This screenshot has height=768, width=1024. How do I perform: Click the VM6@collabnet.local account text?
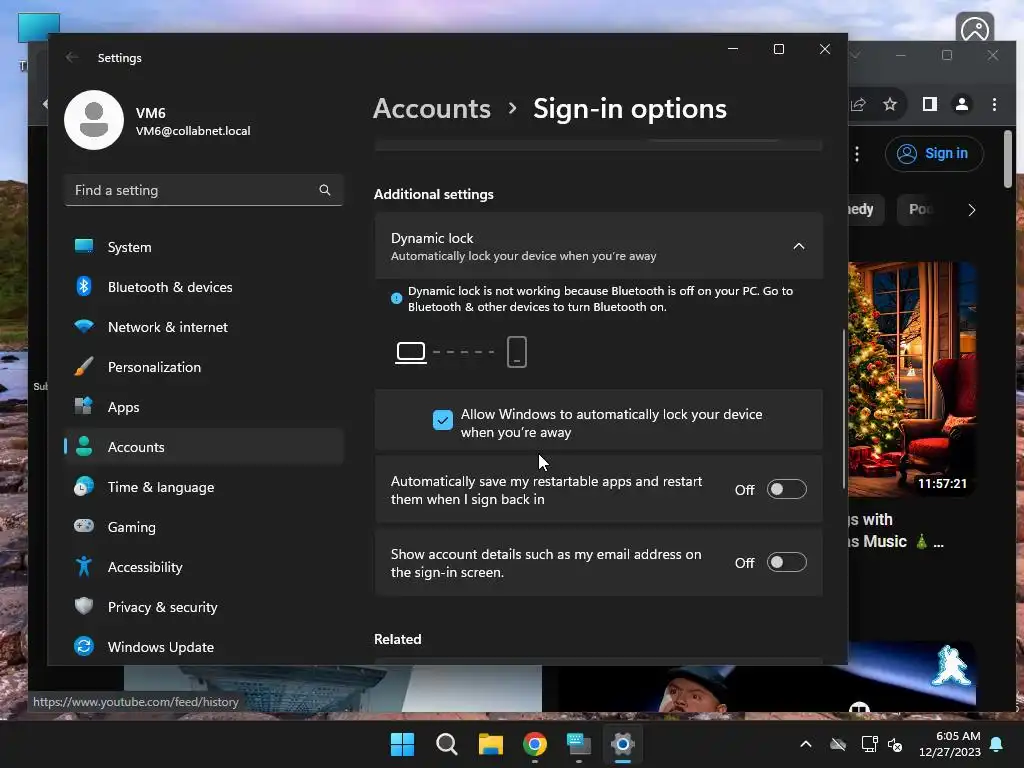[193, 131]
